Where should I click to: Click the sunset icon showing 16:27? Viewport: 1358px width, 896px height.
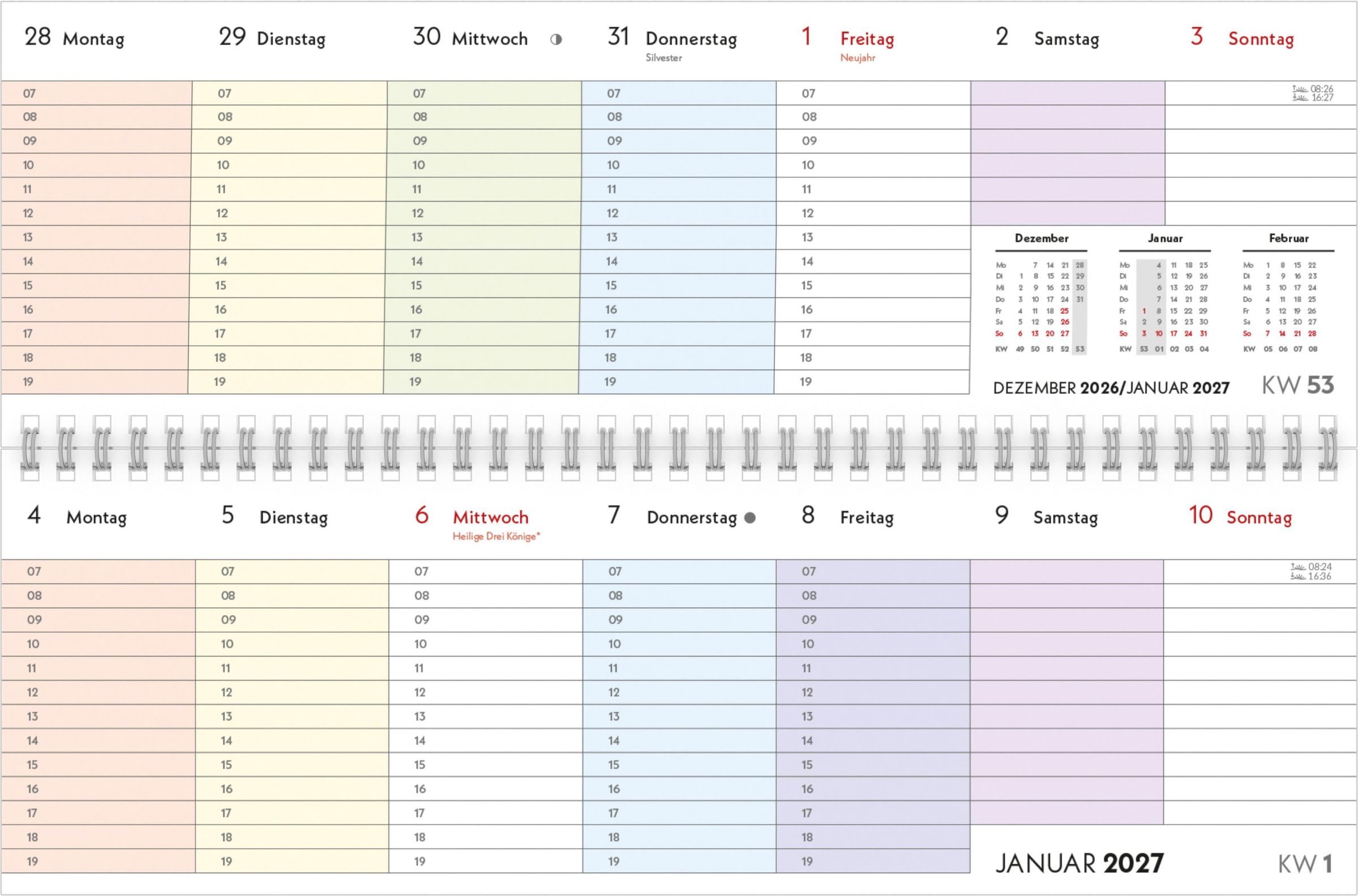click(x=1300, y=98)
